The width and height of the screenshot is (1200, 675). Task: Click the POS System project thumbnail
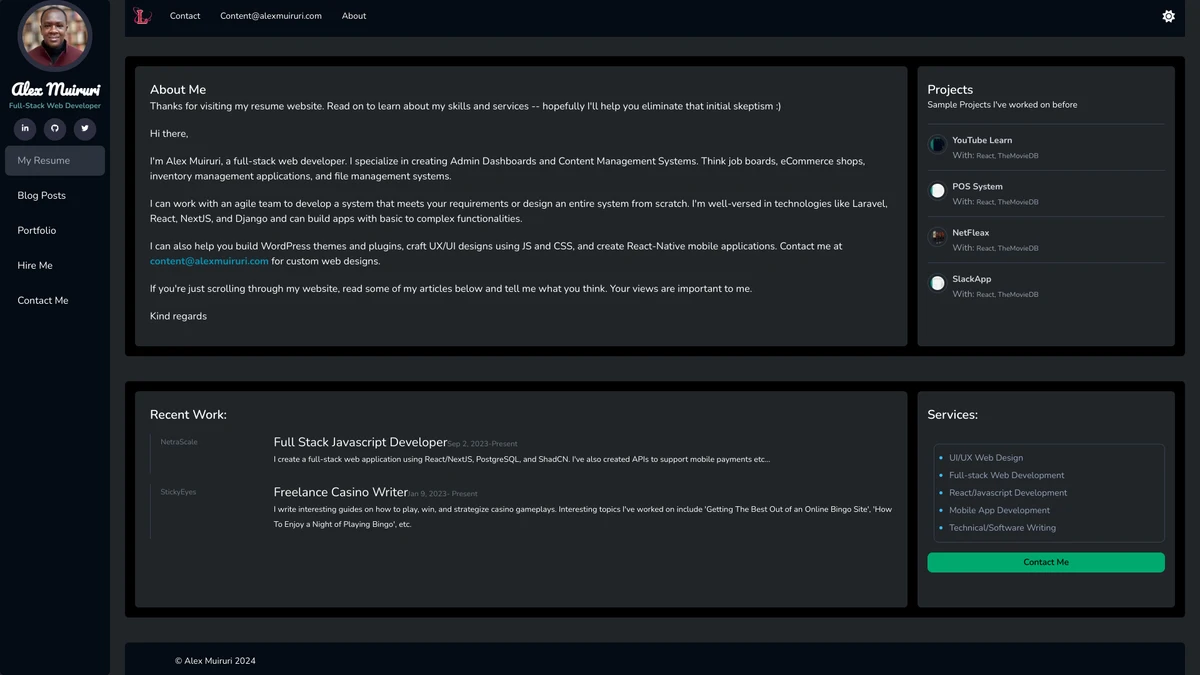click(937, 191)
